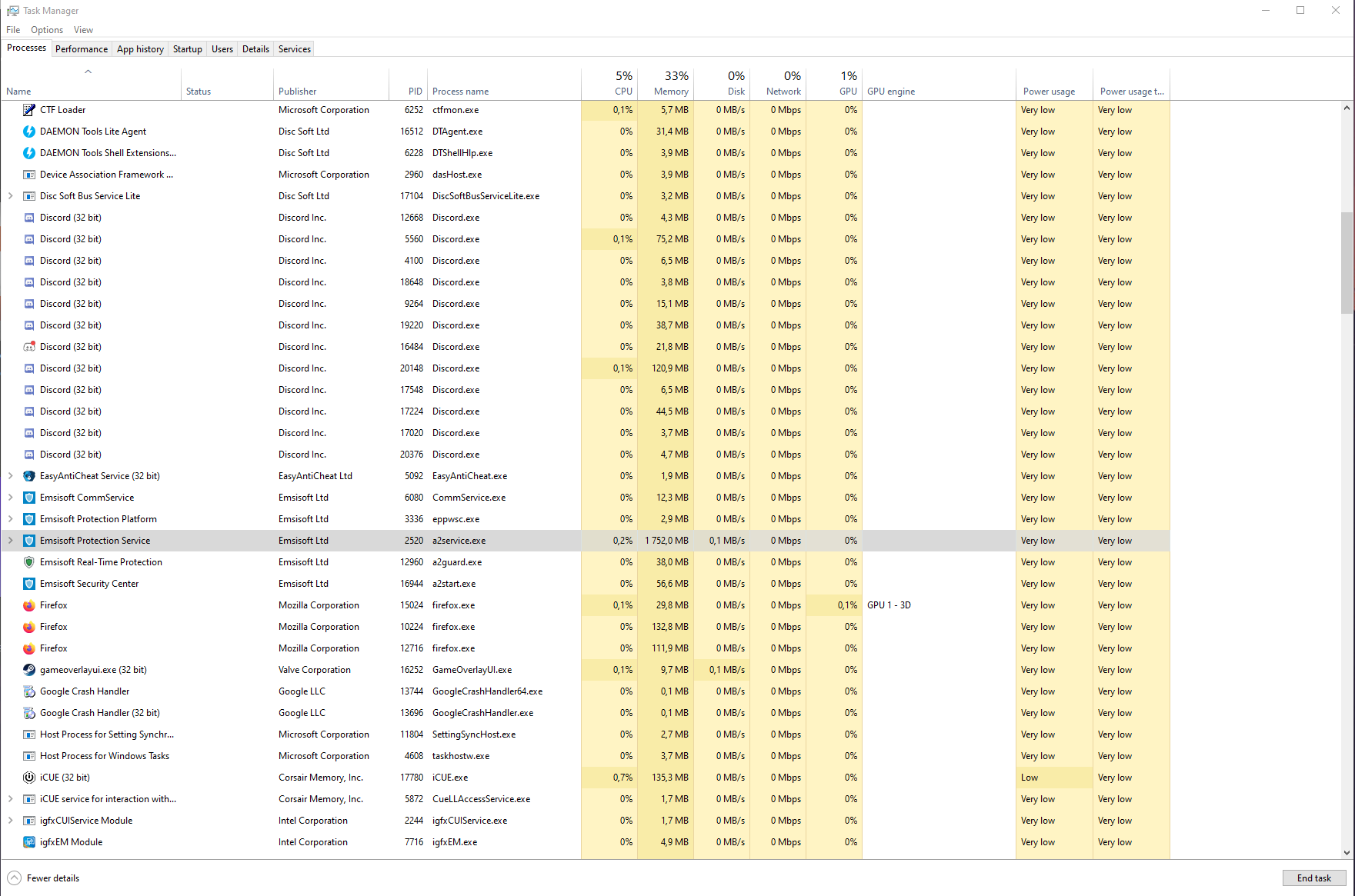Click the vertical scrollbar thumb
The image size is (1355, 896).
pyautogui.click(x=1347, y=262)
